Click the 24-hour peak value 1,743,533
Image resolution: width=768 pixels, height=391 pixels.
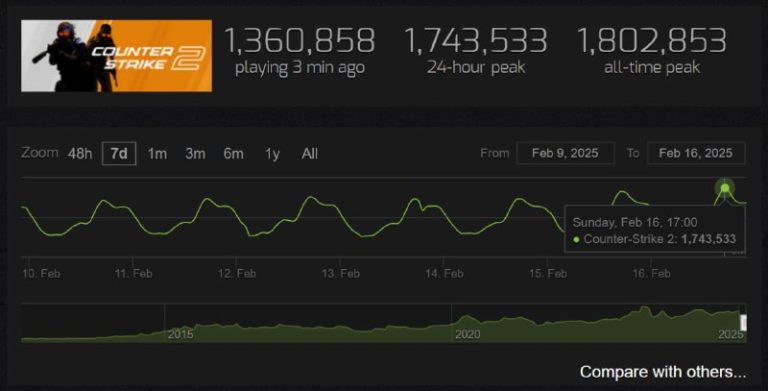click(476, 40)
